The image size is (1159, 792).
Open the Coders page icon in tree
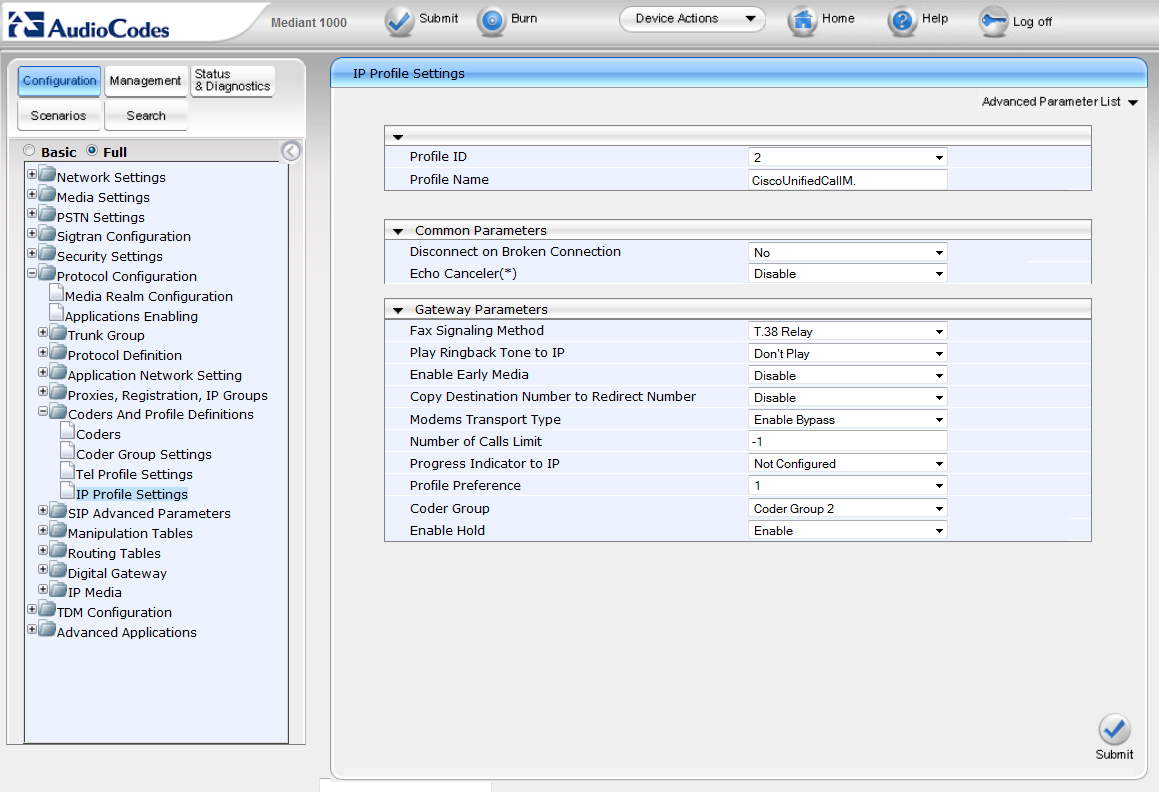pyautogui.click(x=67, y=434)
